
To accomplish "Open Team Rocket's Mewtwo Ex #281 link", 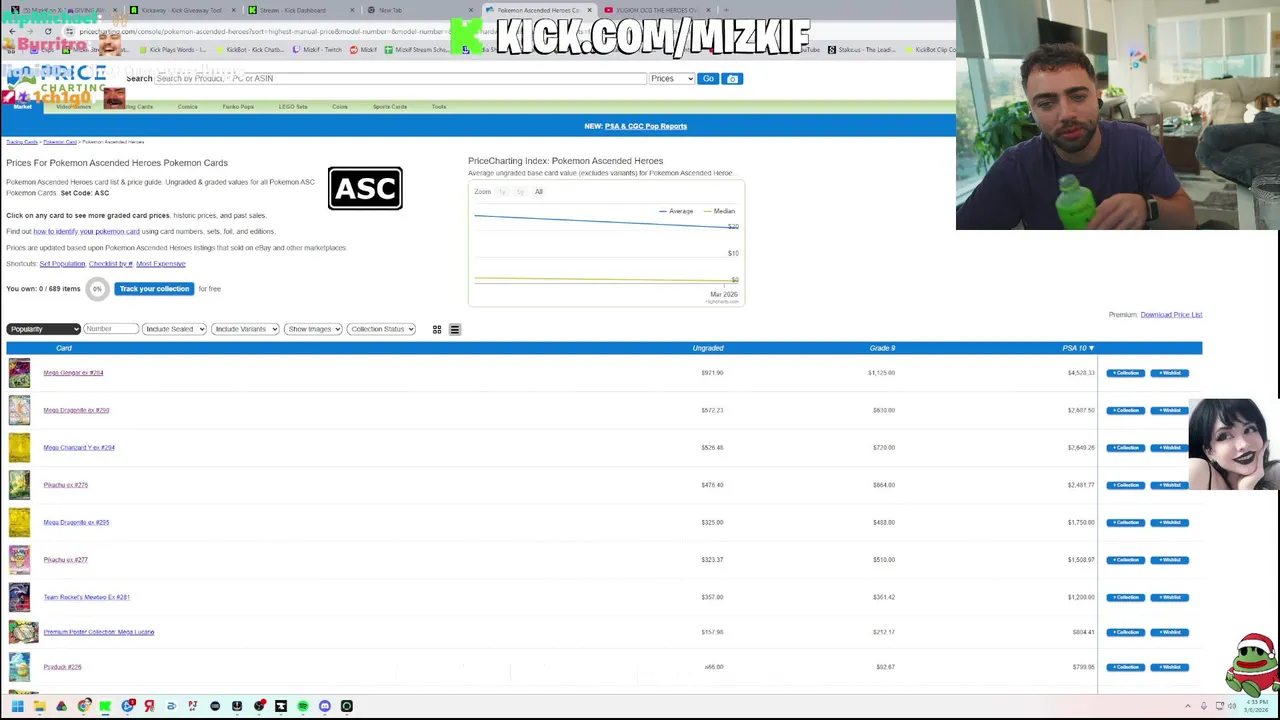I will click(x=86, y=597).
